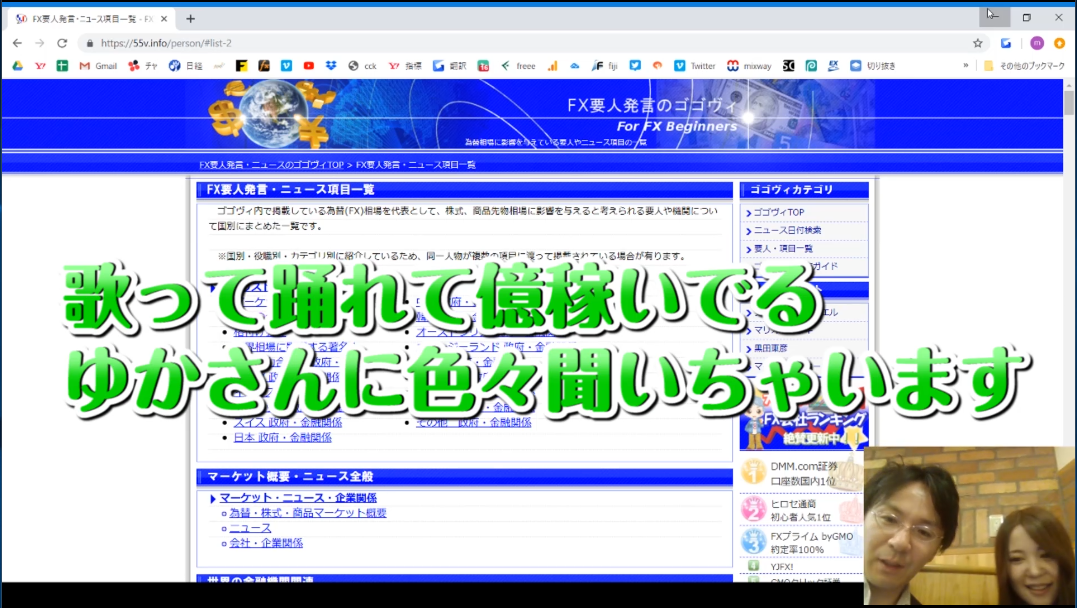Click the FX要人発言のゴゴヴィ header banner
Image resolution: width=1077 pixels, height=608 pixels.
click(532, 114)
